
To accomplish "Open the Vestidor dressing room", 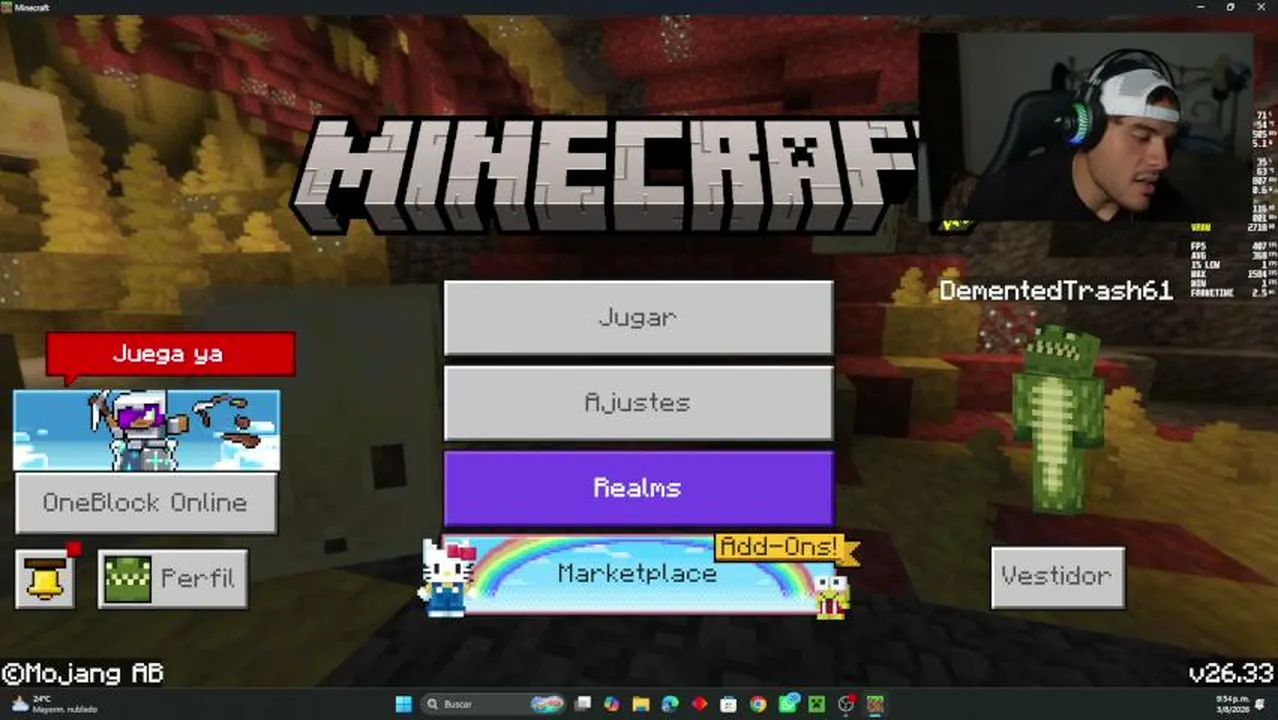I will (x=1057, y=576).
